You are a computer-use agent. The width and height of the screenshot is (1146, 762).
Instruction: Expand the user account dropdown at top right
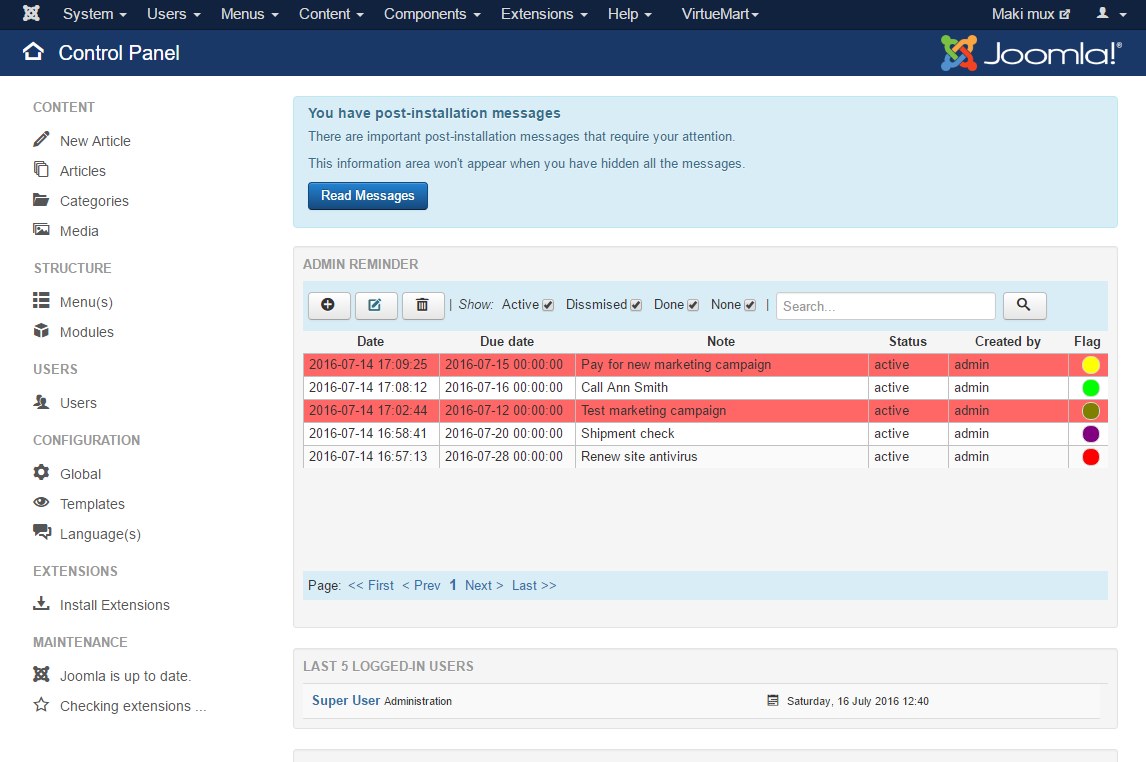1110,14
